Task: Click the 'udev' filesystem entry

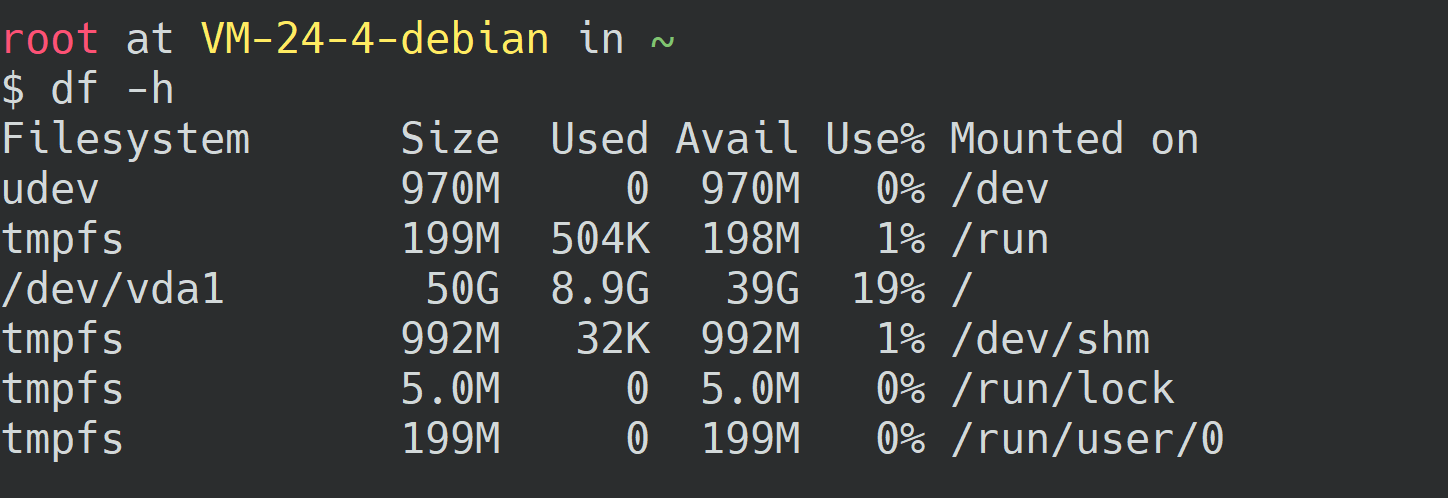Action: [50, 189]
